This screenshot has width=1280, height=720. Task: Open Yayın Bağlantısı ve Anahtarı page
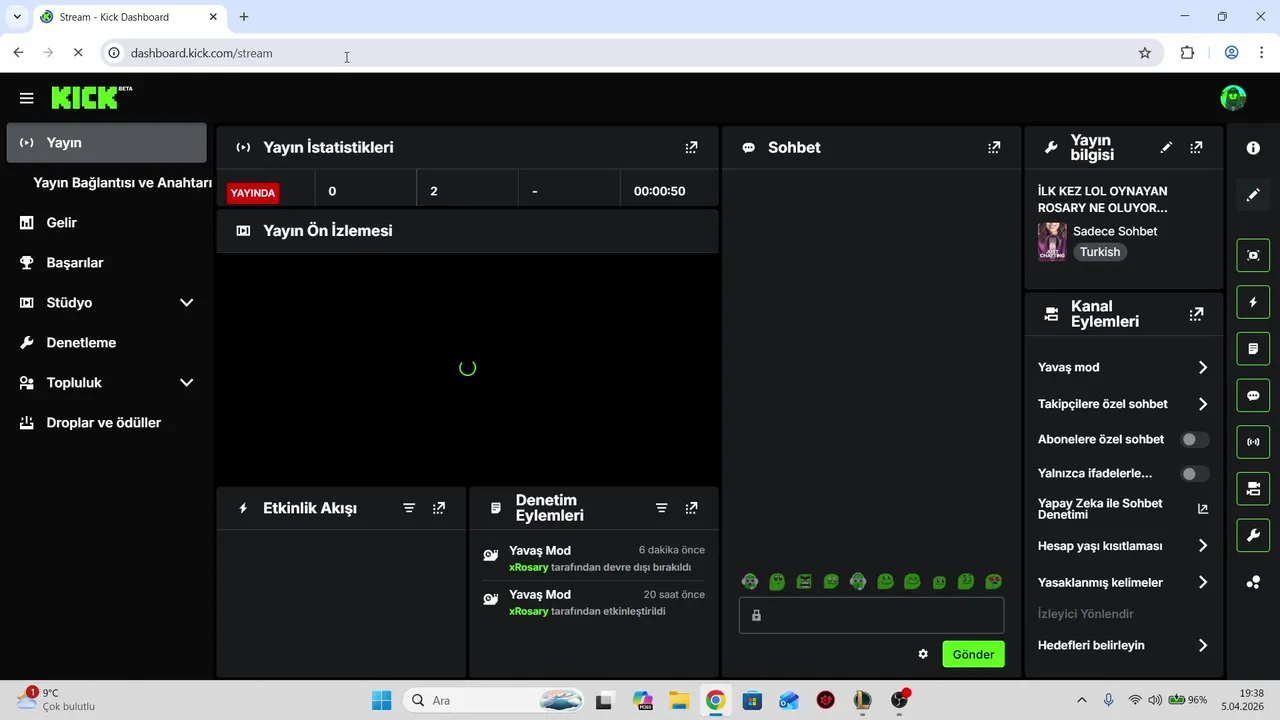click(122, 183)
